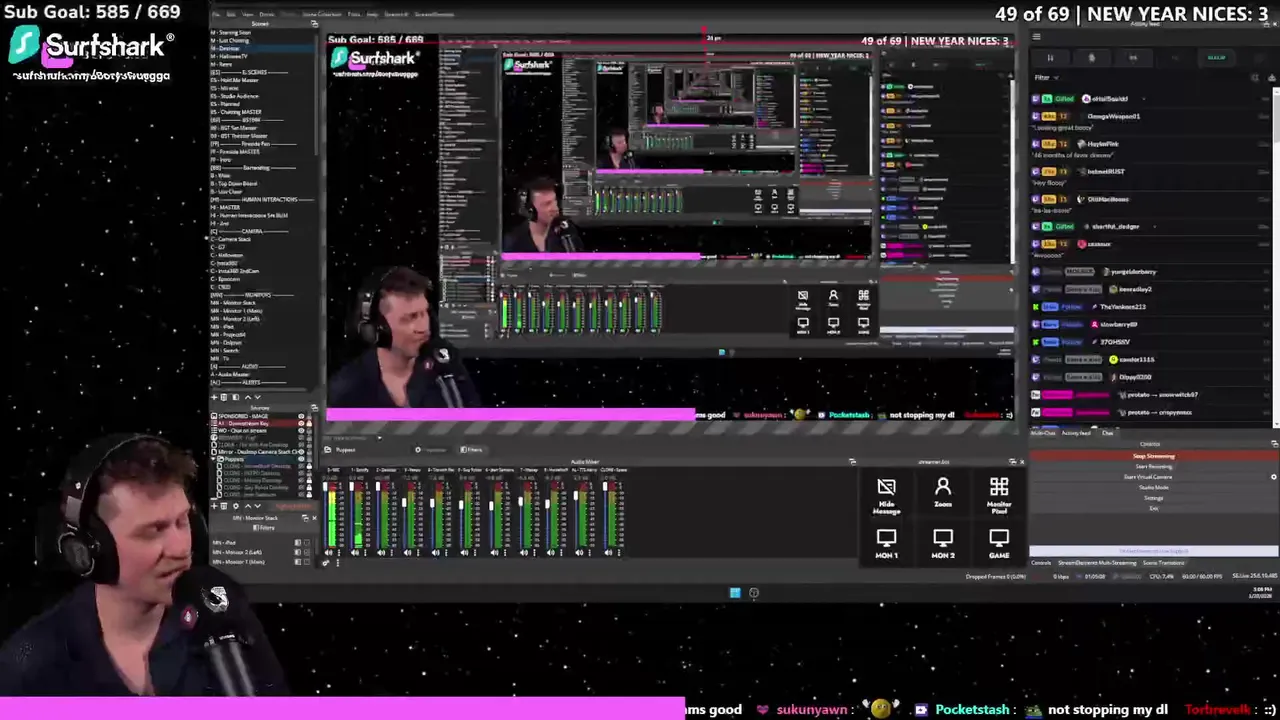The height and width of the screenshot is (720, 1280).
Task: Trigger the Monitor Pixel streamer.bot action
Action: tap(999, 496)
